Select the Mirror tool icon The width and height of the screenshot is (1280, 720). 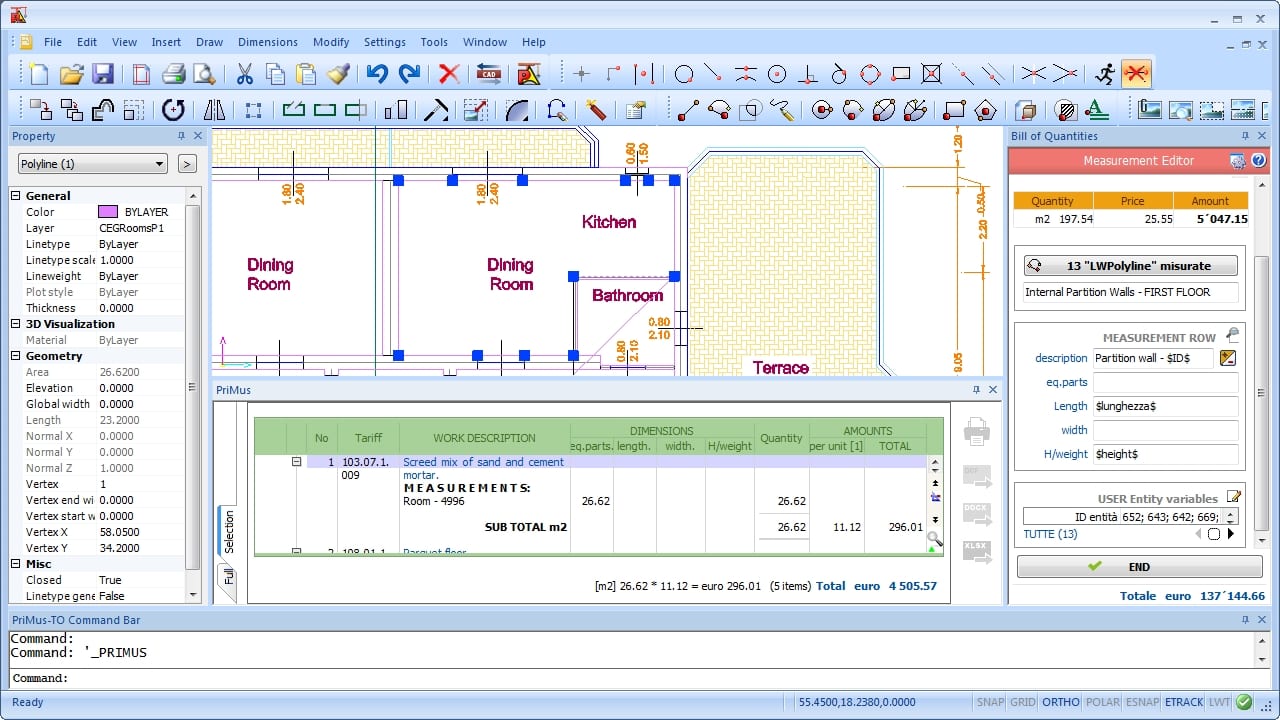(214, 110)
